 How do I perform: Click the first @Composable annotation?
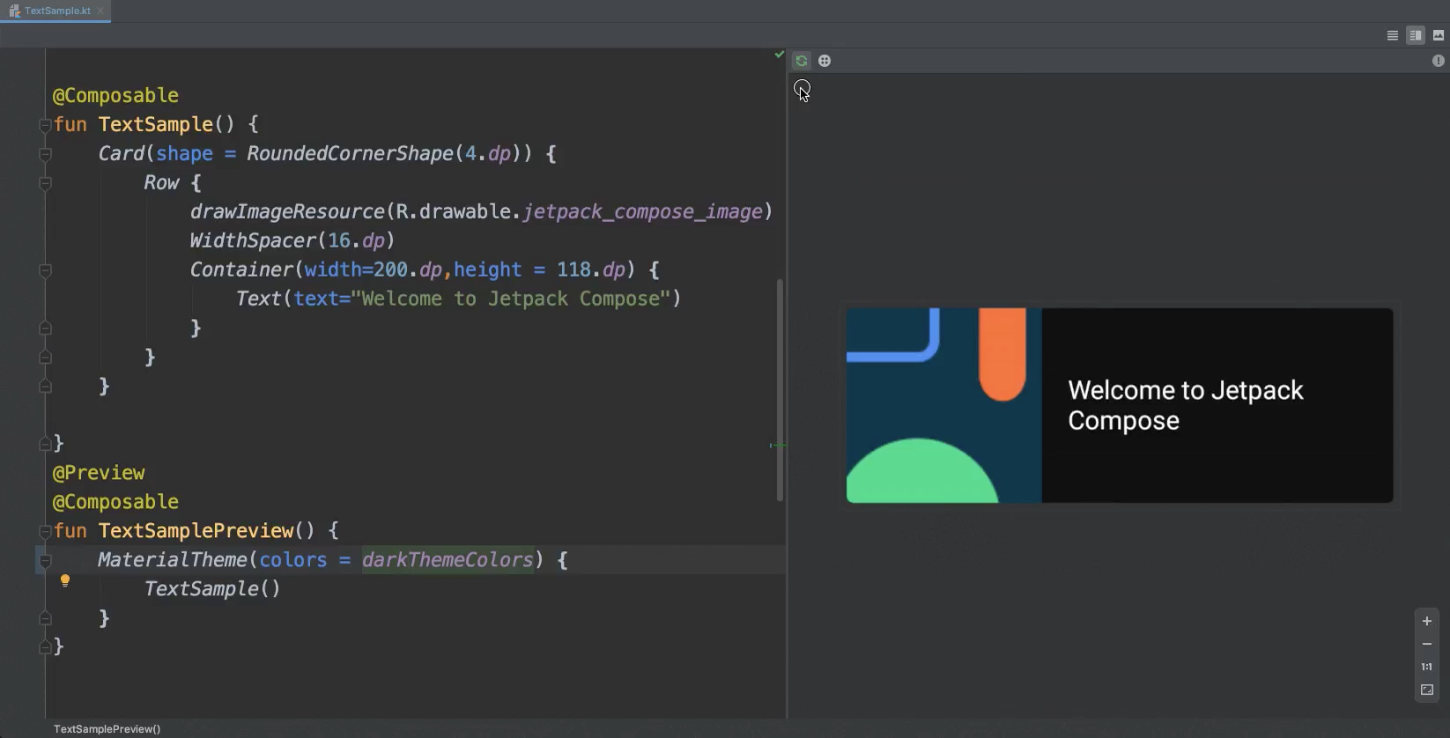point(115,96)
